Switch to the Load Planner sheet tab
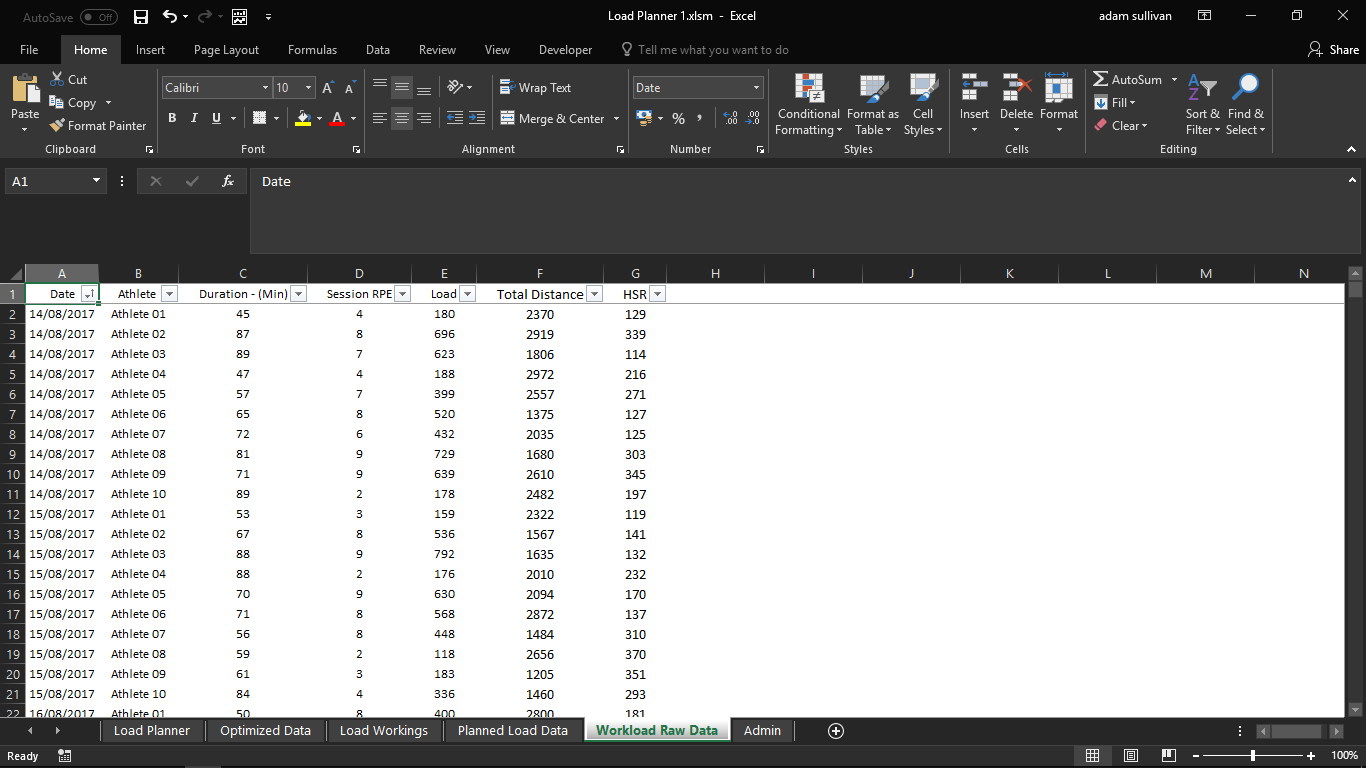The width and height of the screenshot is (1366, 768). (x=151, y=730)
